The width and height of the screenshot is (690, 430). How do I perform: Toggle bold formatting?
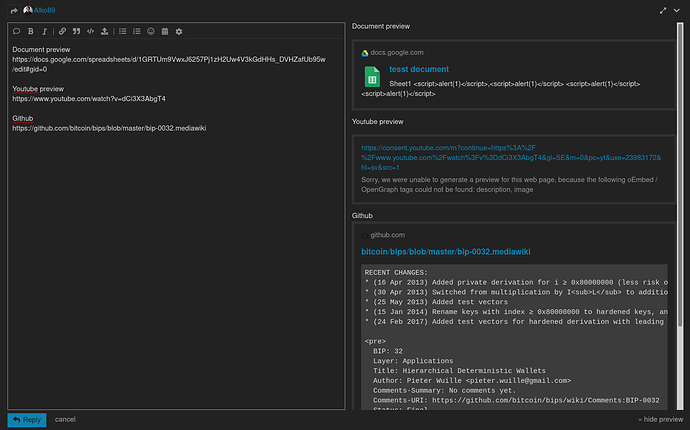point(31,31)
